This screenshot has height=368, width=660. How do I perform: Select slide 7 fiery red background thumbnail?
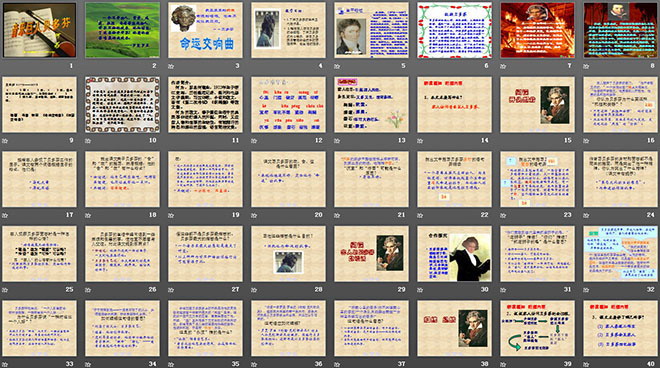(538, 30)
